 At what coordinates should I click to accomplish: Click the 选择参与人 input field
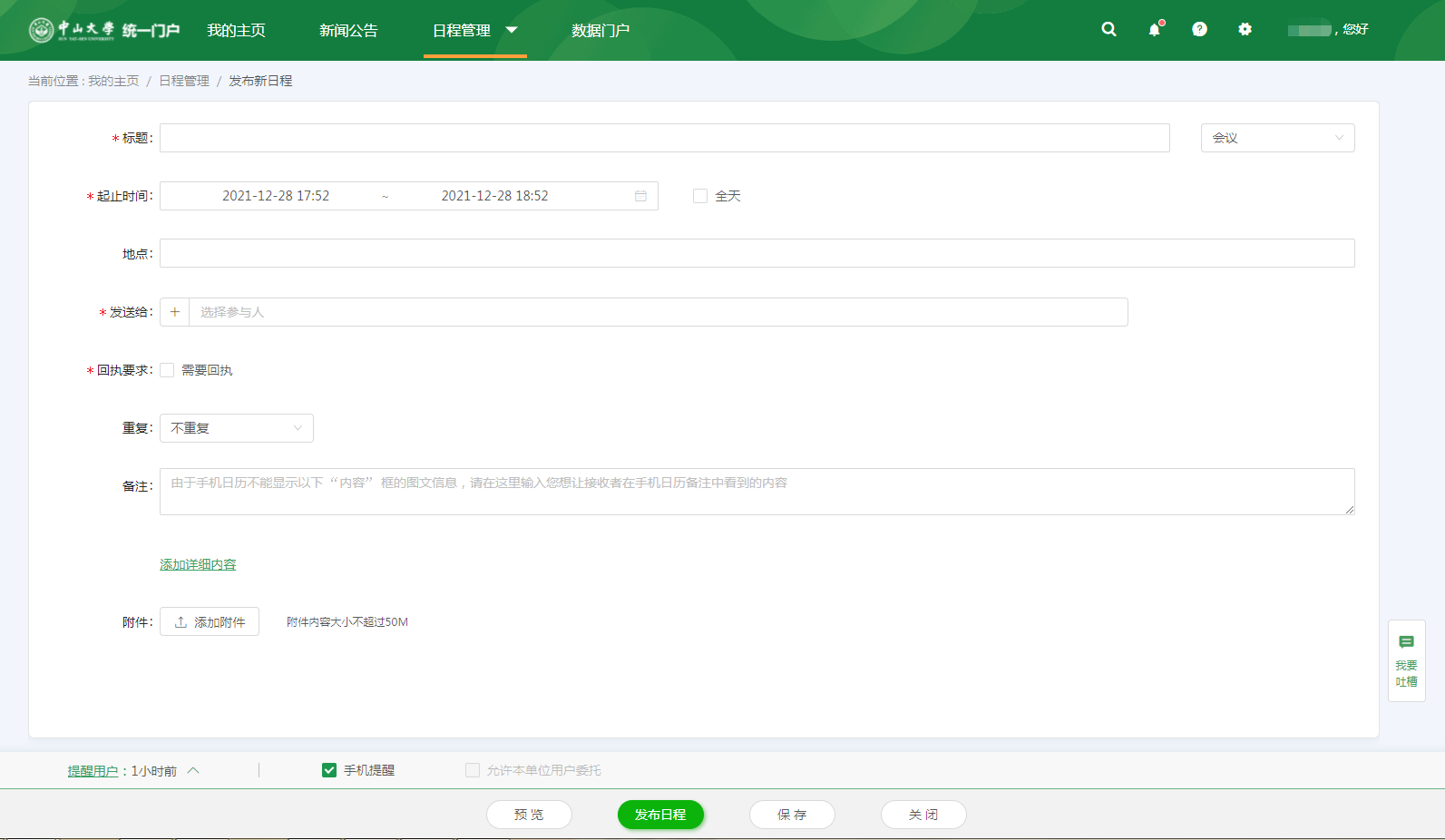tap(659, 312)
